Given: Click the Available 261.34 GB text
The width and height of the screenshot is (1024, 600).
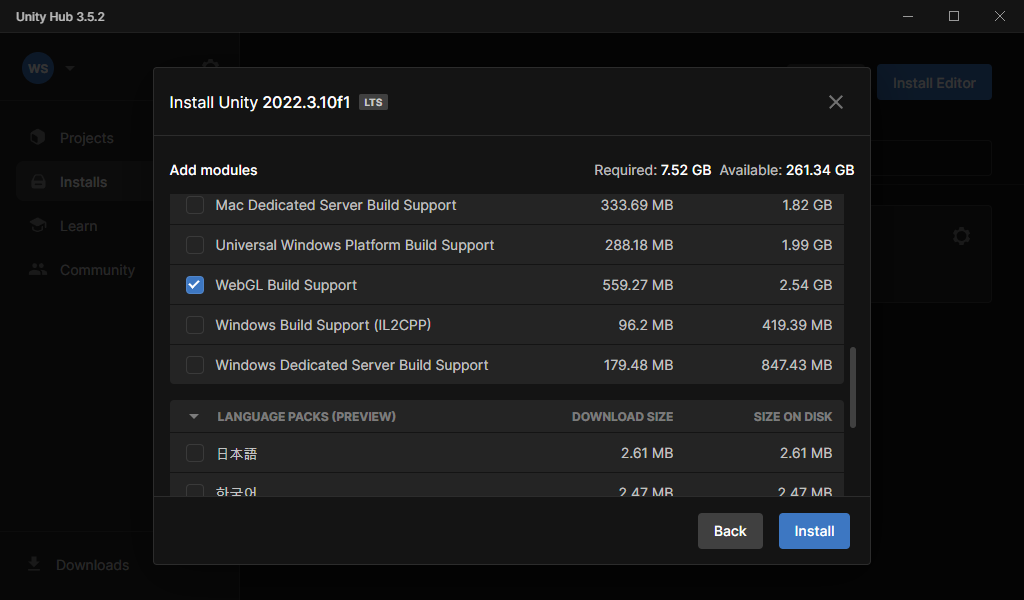Looking at the screenshot, I should (787, 170).
